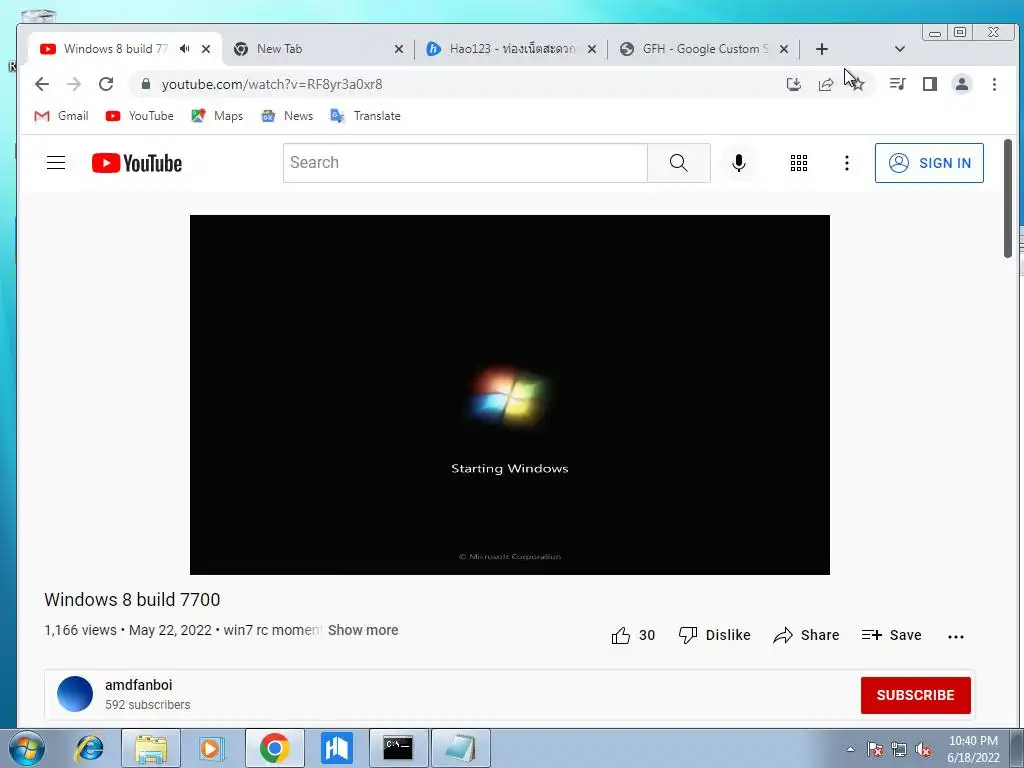
Task: Click the page vertical scrollbar thumb
Action: [1008, 199]
